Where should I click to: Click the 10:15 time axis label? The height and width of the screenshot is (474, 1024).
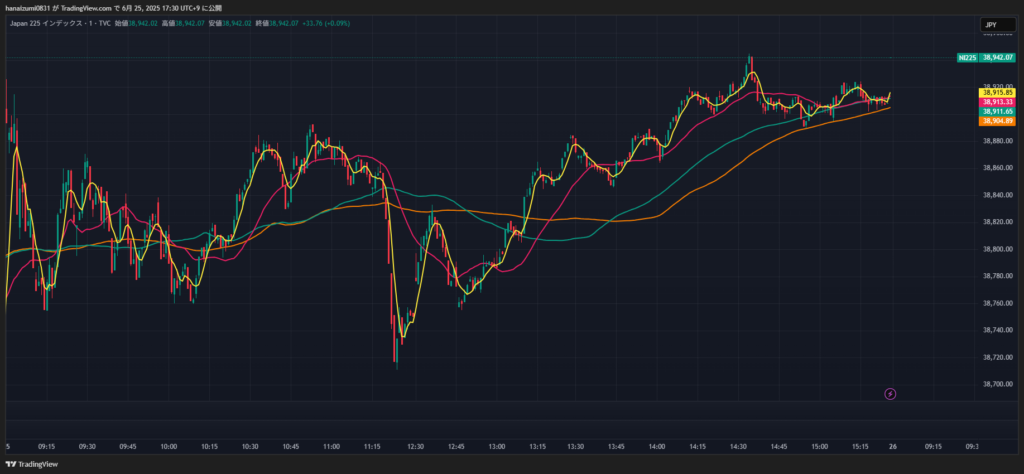(x=209, y=447)
